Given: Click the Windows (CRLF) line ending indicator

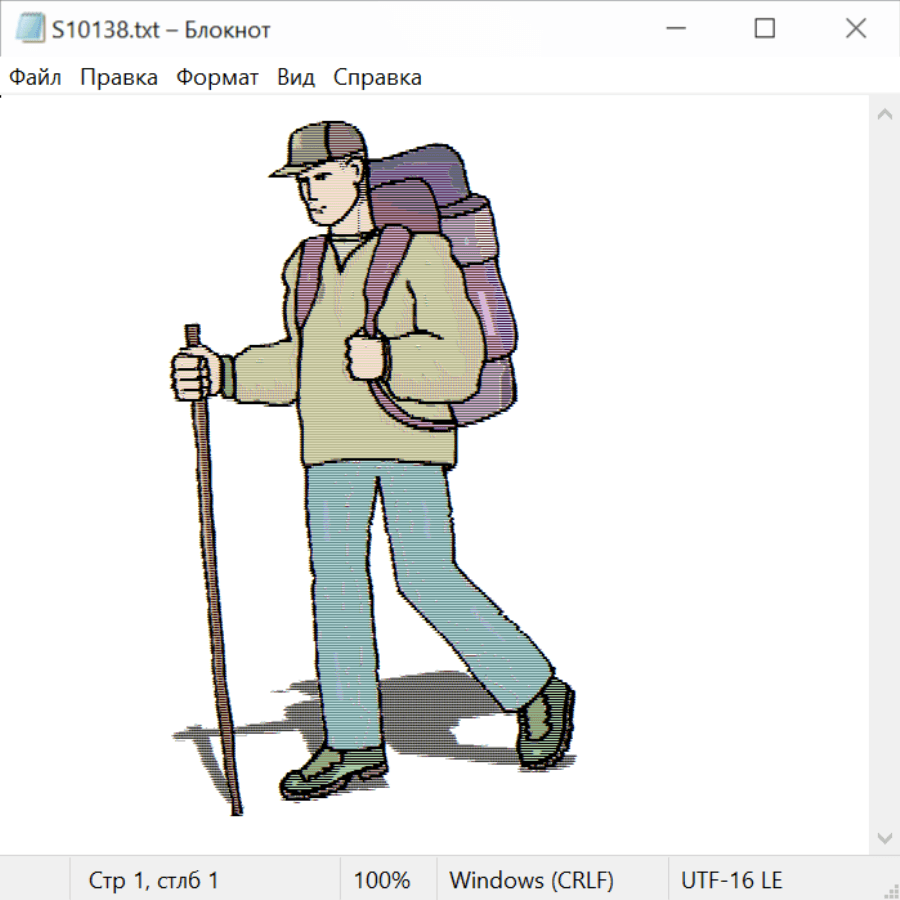Looking at the screenshot, I should [531, 880].
